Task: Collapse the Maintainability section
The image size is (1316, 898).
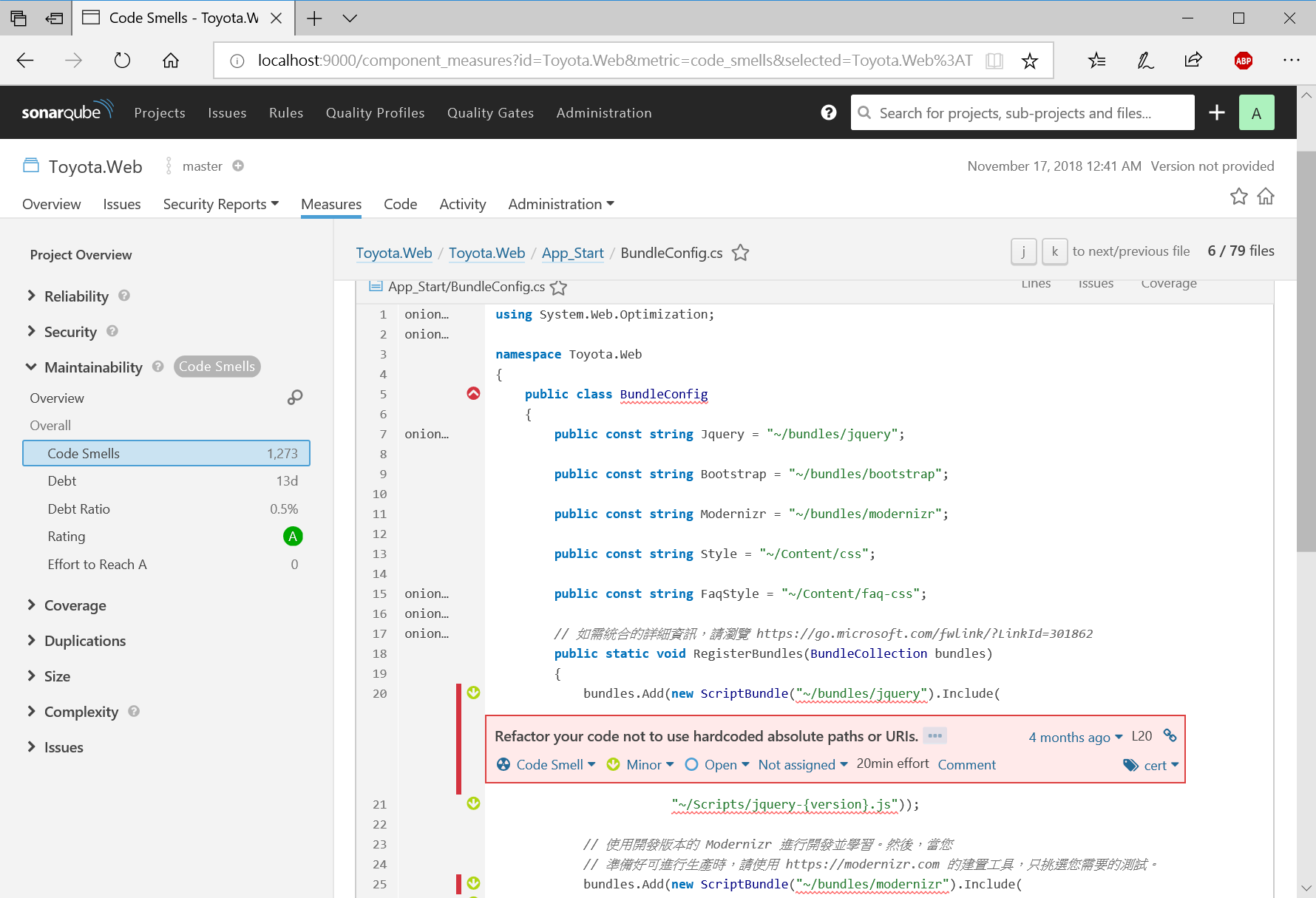Action: pyautogui.click(x=84, y=367)
